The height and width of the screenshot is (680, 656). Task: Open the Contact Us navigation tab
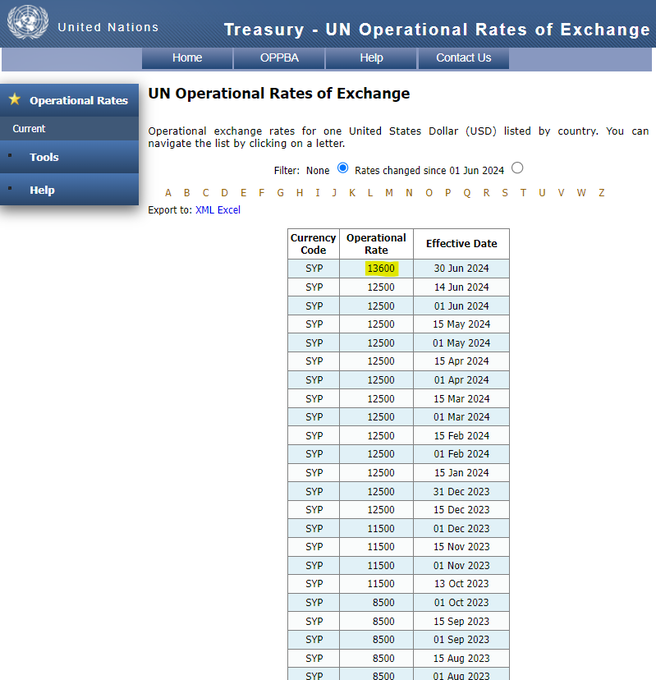coord(463,58)
